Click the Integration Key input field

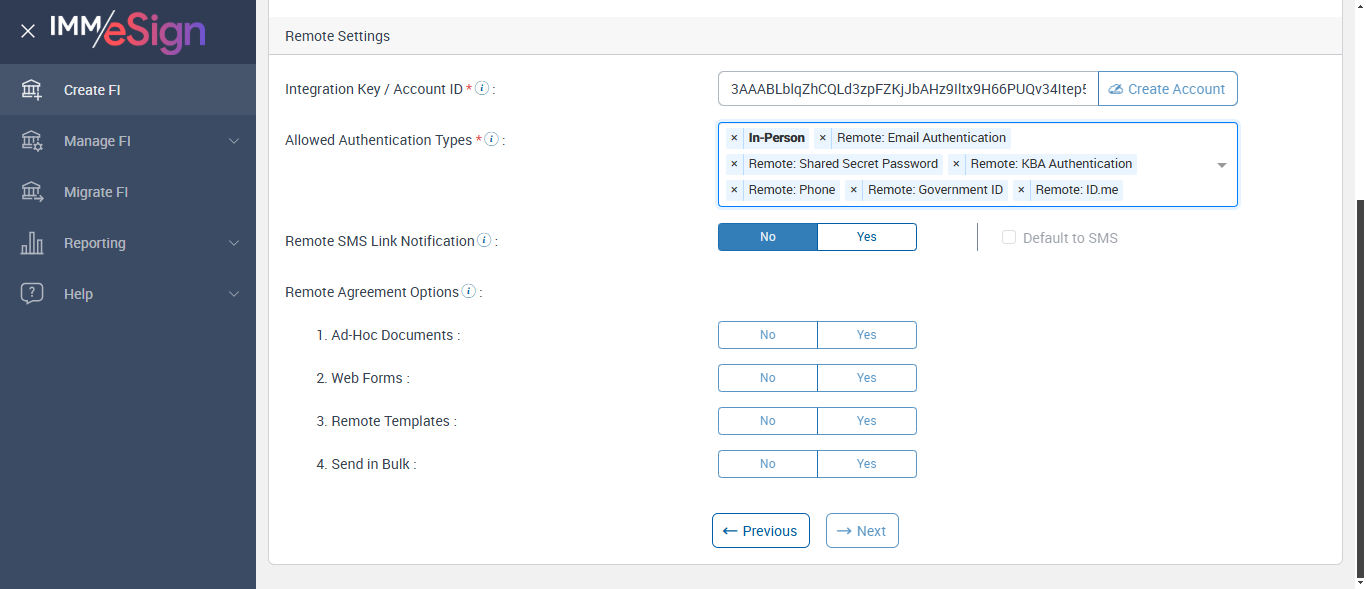tap(907, 89)
